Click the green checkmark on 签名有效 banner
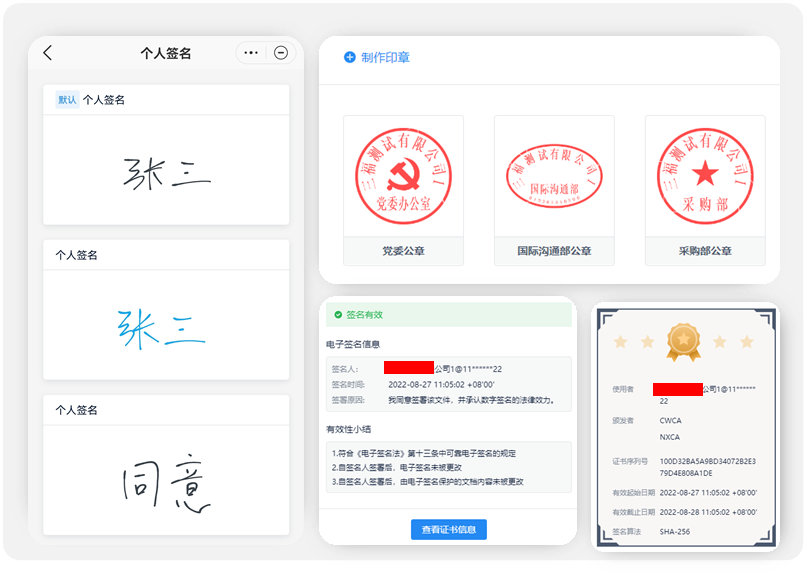808x576 pixels. pyautogui.click(x=336, y=314)
